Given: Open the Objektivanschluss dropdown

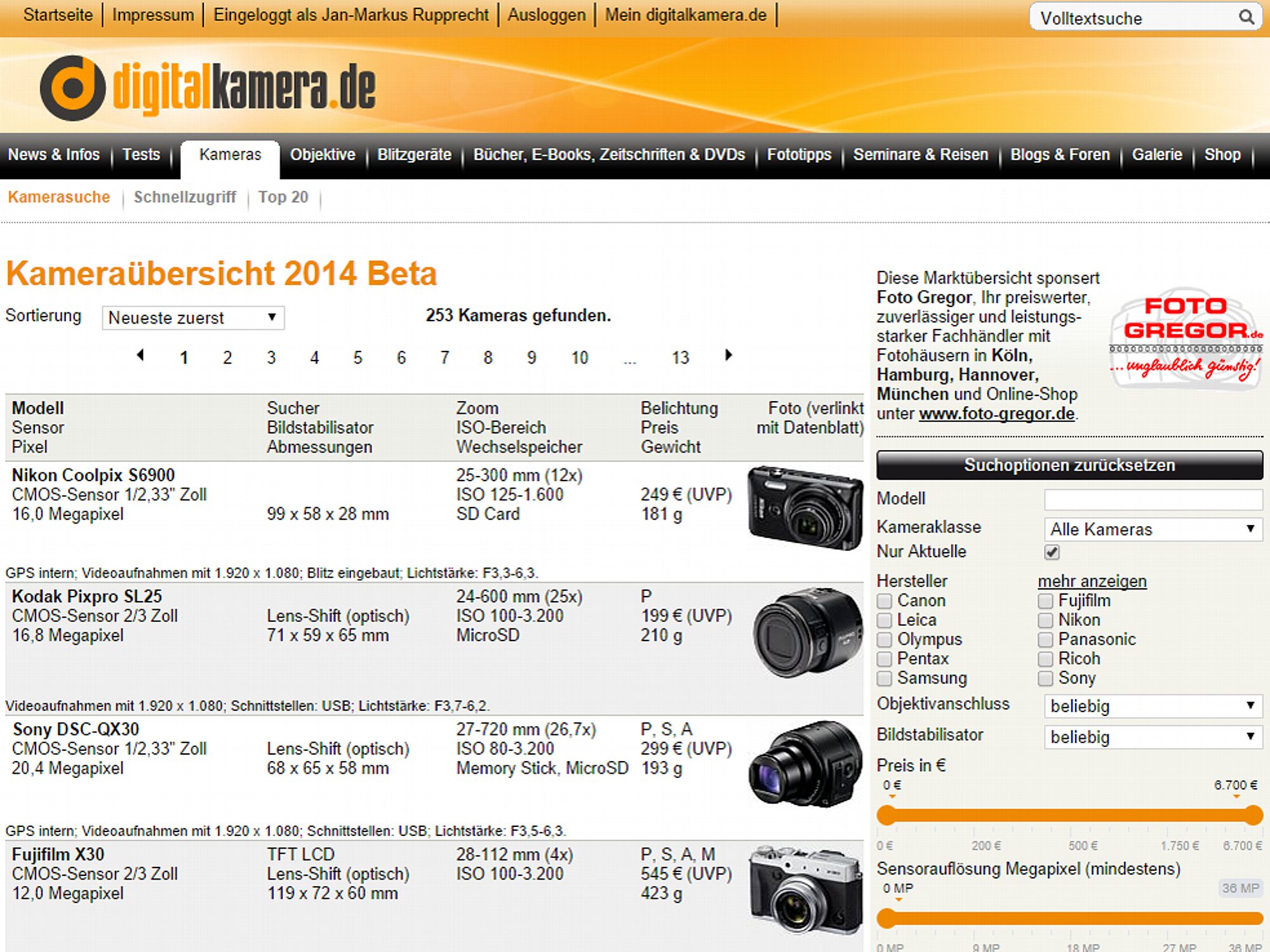Looking at the screenshot, I should 1153,706.
